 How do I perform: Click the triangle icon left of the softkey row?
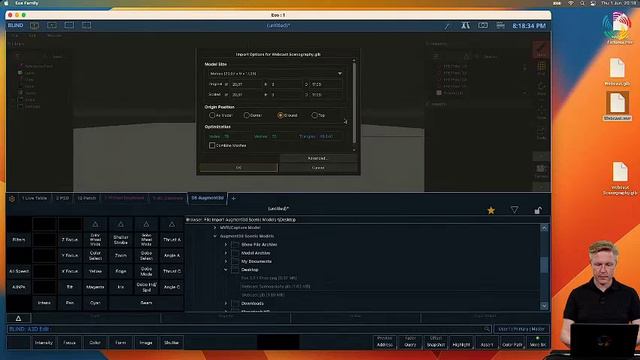pyautogui.click(x=18, y=318)
